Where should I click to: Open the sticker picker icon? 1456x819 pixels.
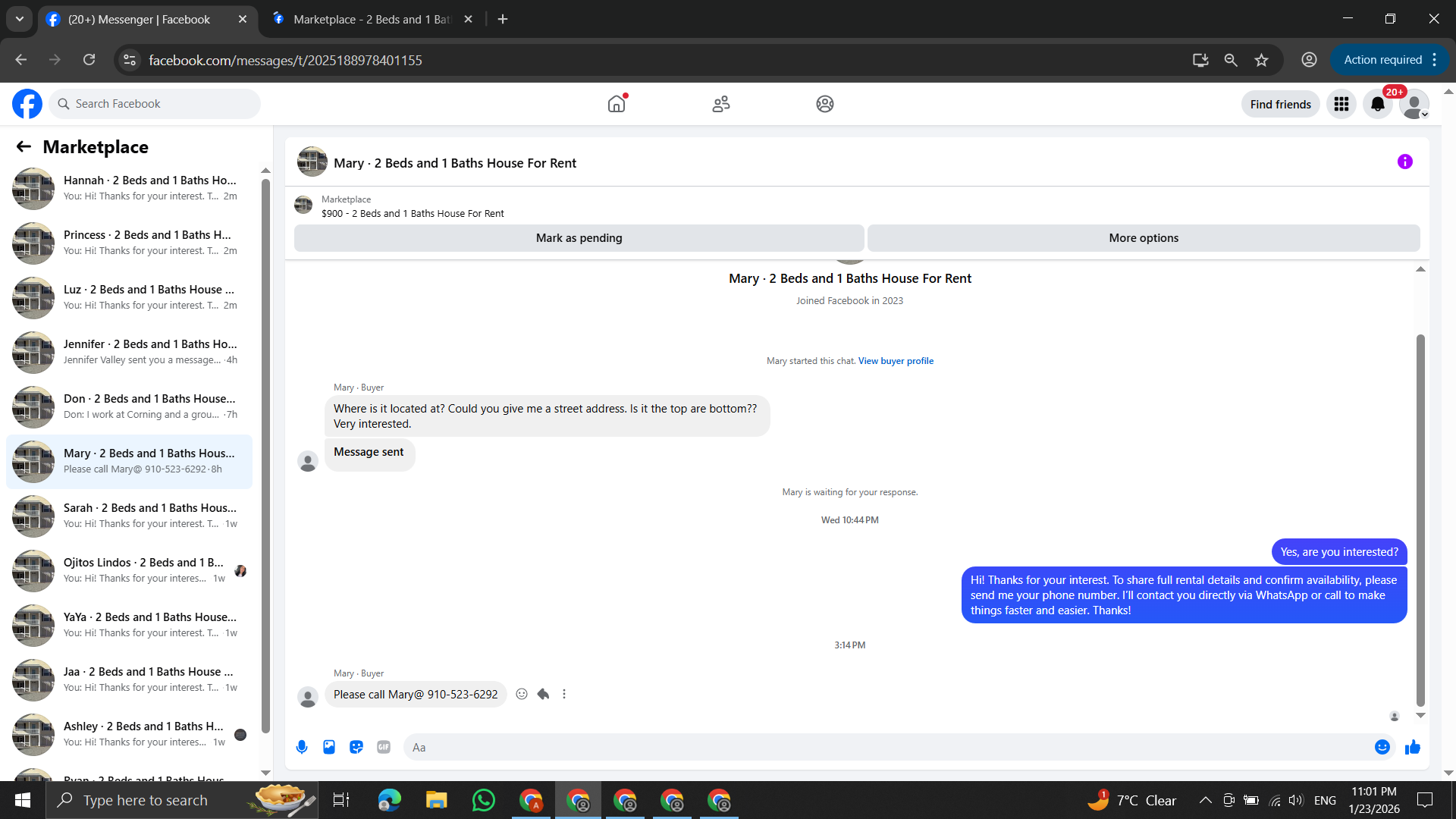[x=356, y=747]
